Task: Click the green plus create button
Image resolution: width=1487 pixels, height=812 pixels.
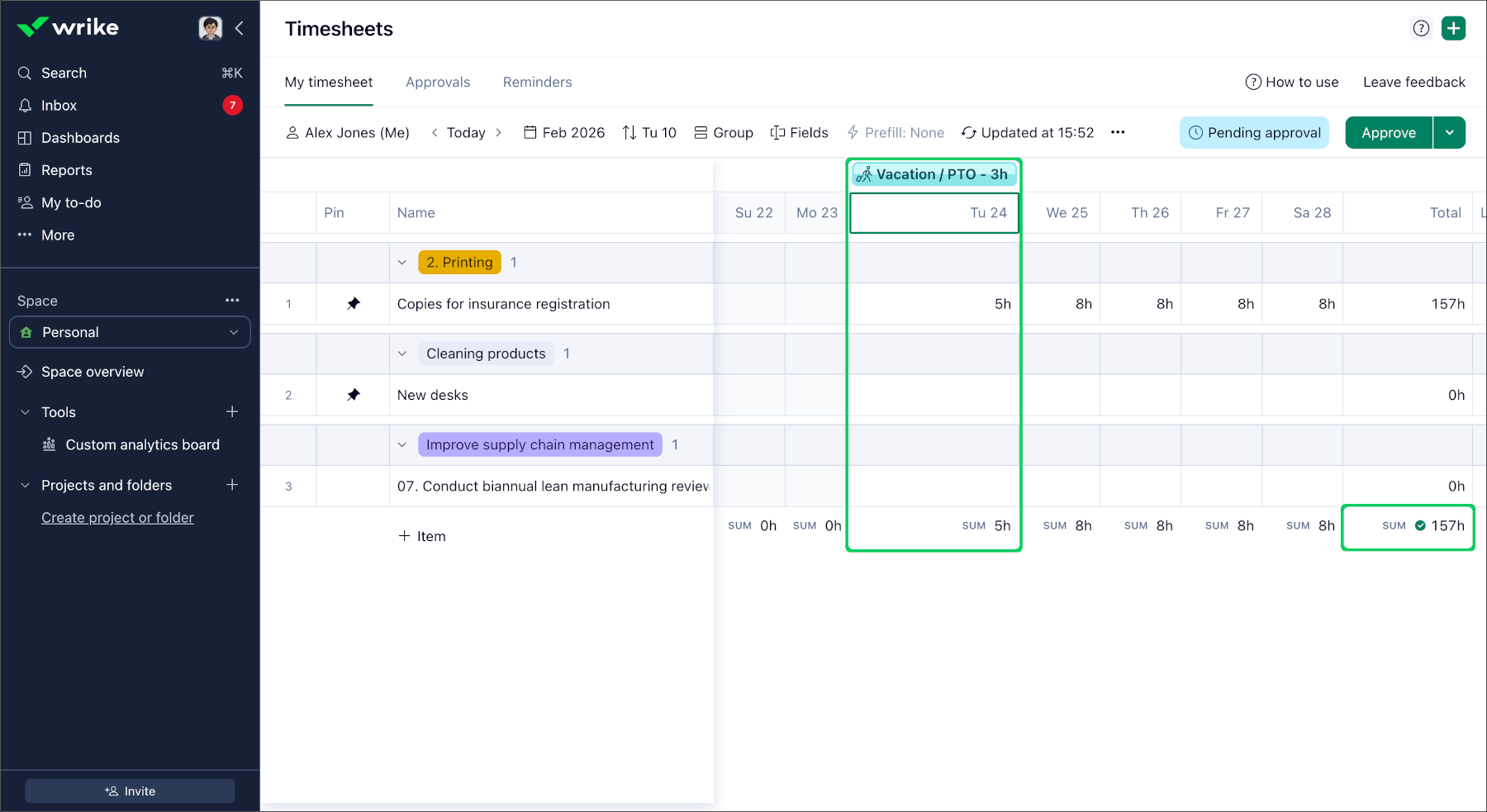Action: (x=1453, y=28)
